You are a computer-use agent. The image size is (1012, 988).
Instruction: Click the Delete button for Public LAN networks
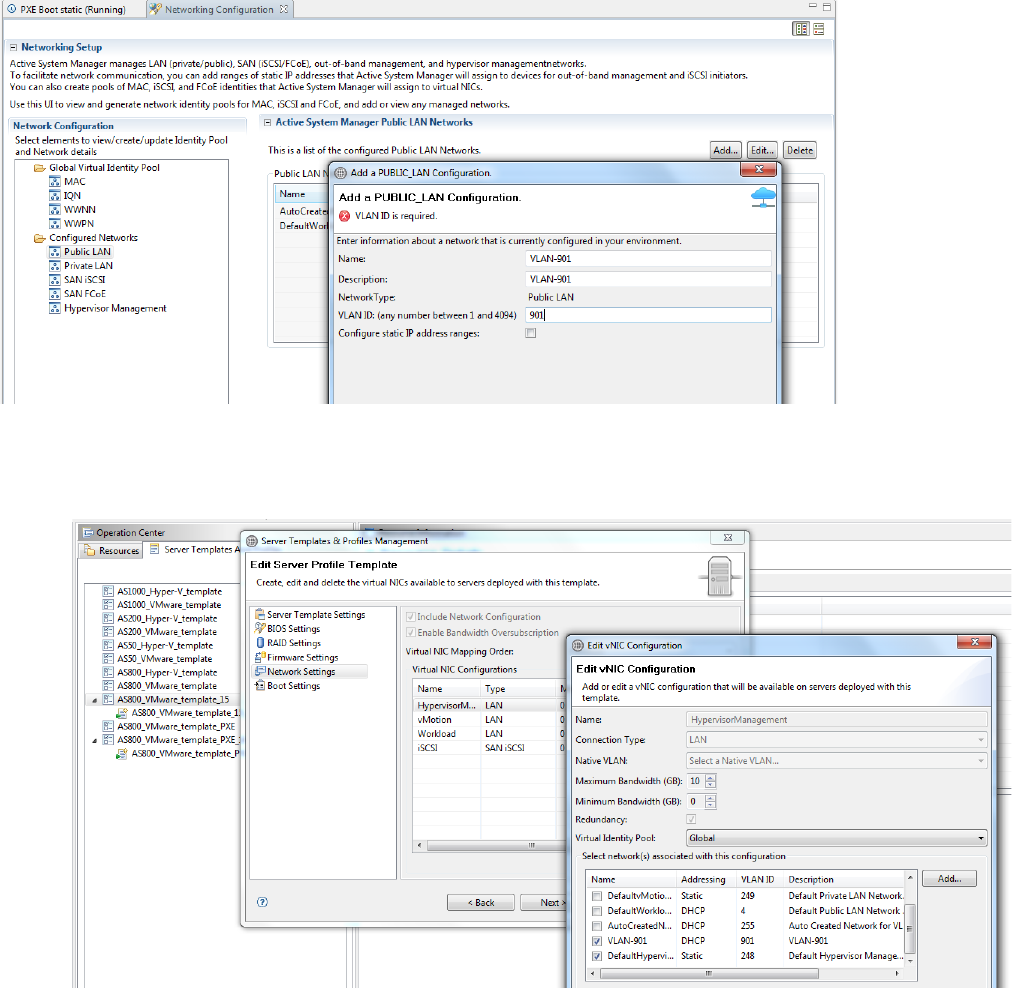[x=799, y=150]
